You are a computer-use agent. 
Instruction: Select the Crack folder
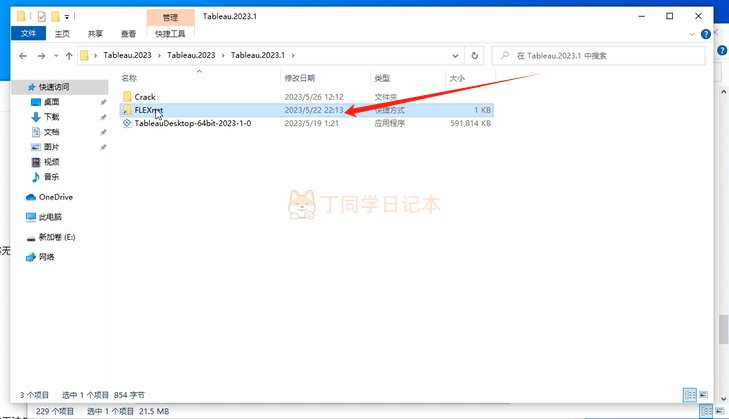pyautogui.click(x=145, y=97)
